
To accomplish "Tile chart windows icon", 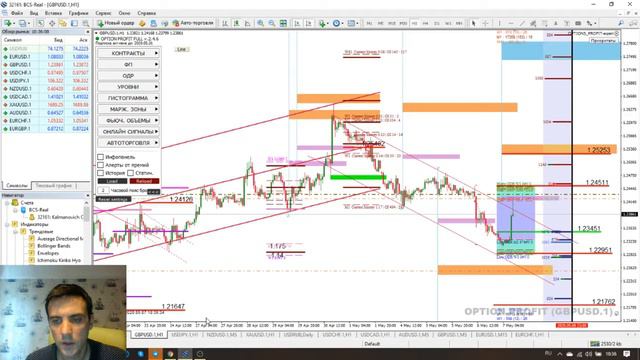I will point(283,23).
